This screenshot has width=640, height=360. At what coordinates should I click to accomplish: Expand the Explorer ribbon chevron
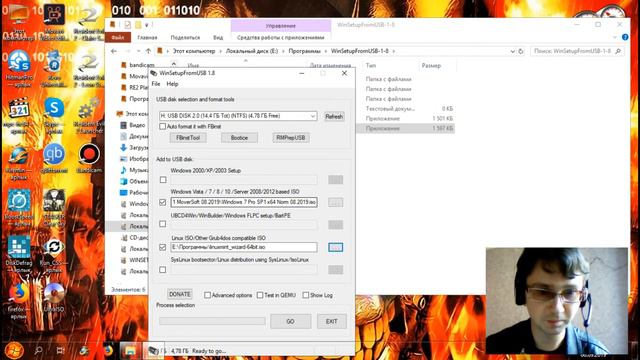pyautogui.click(x=615, y=37)
